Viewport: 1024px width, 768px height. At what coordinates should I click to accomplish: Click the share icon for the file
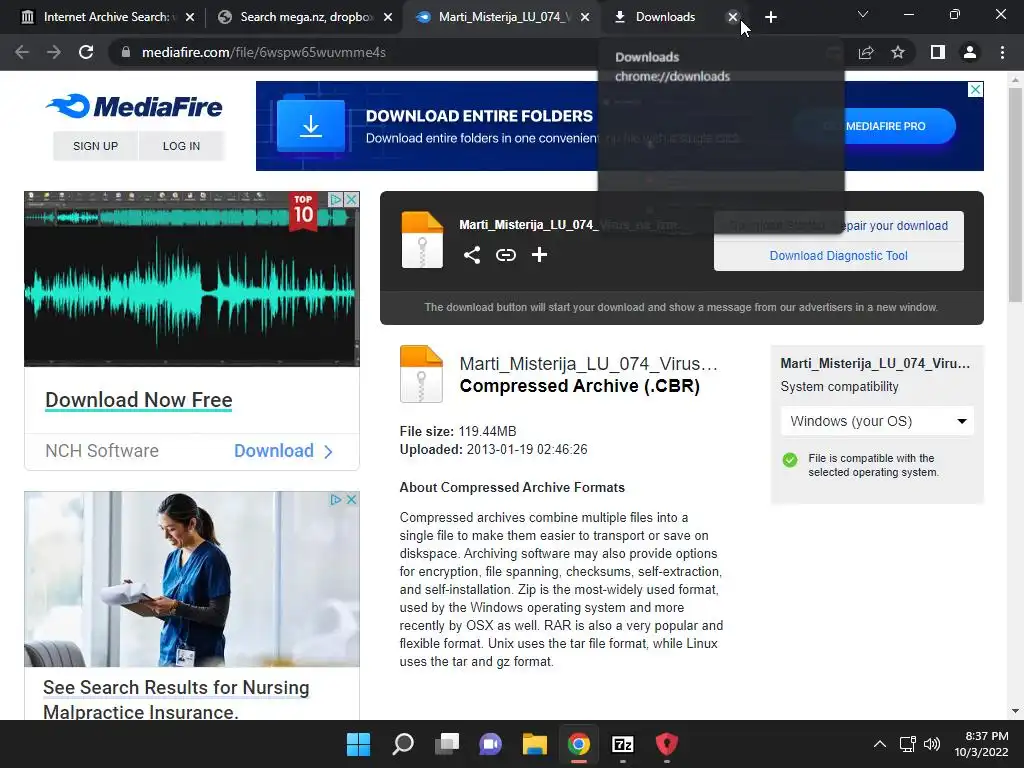472,255
